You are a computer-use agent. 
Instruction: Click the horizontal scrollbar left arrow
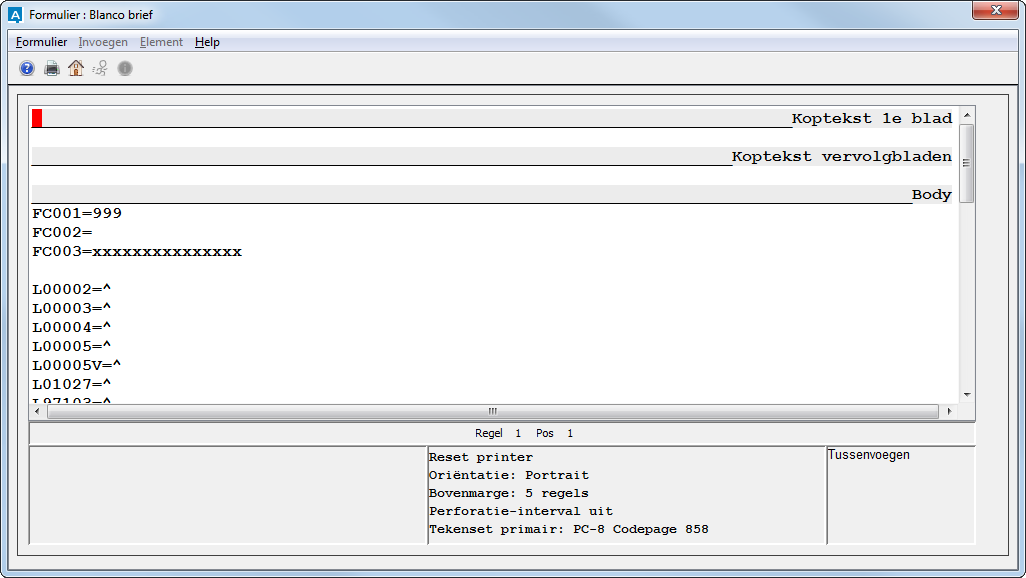(39, 411)
